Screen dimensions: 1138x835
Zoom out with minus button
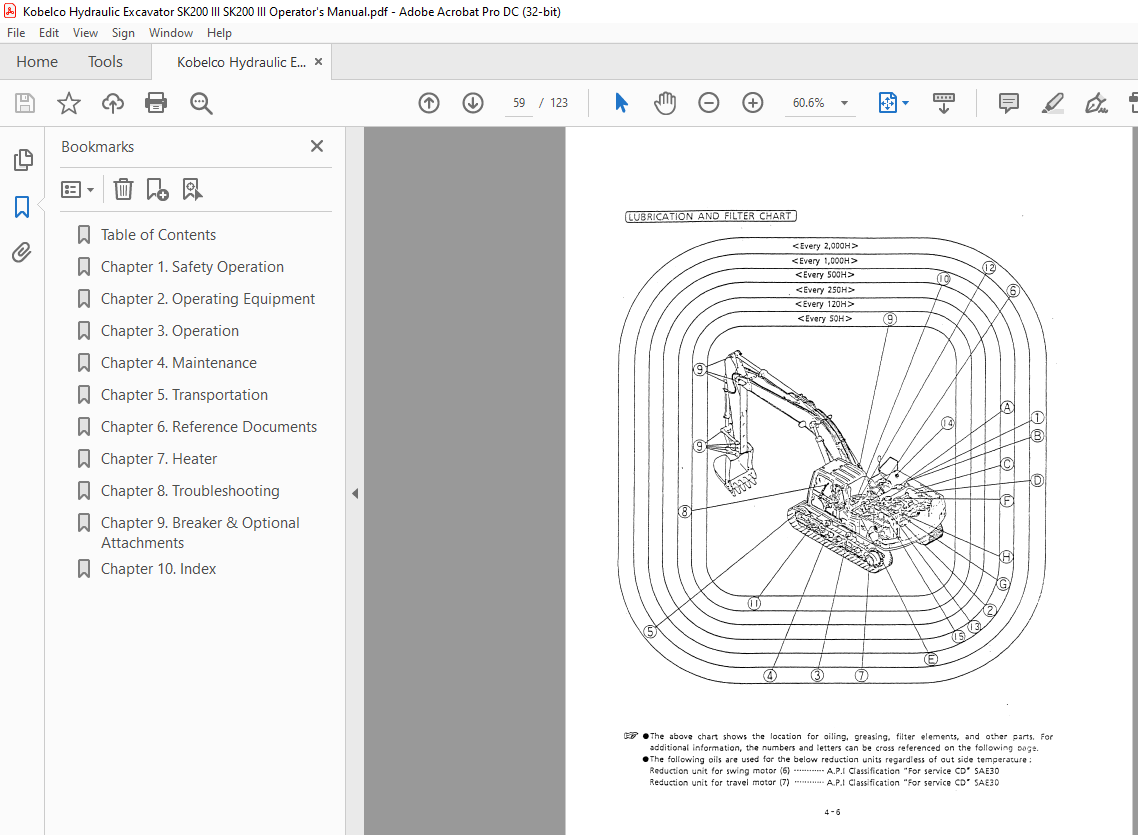click(x=708, y=103)
